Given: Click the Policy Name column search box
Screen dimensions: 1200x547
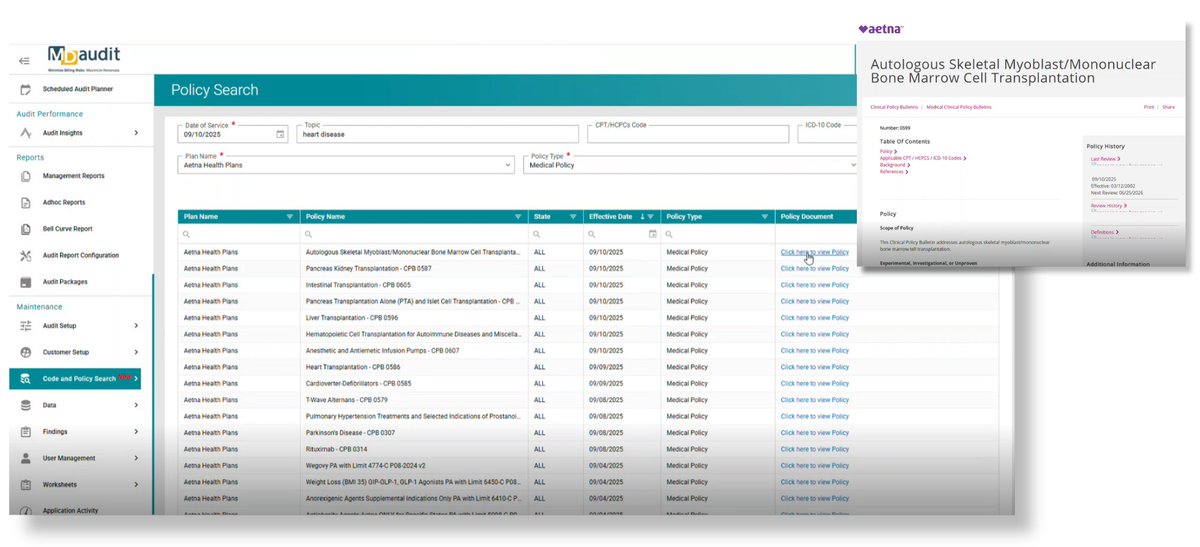Looking at the screenshot, I should [413, 234].
